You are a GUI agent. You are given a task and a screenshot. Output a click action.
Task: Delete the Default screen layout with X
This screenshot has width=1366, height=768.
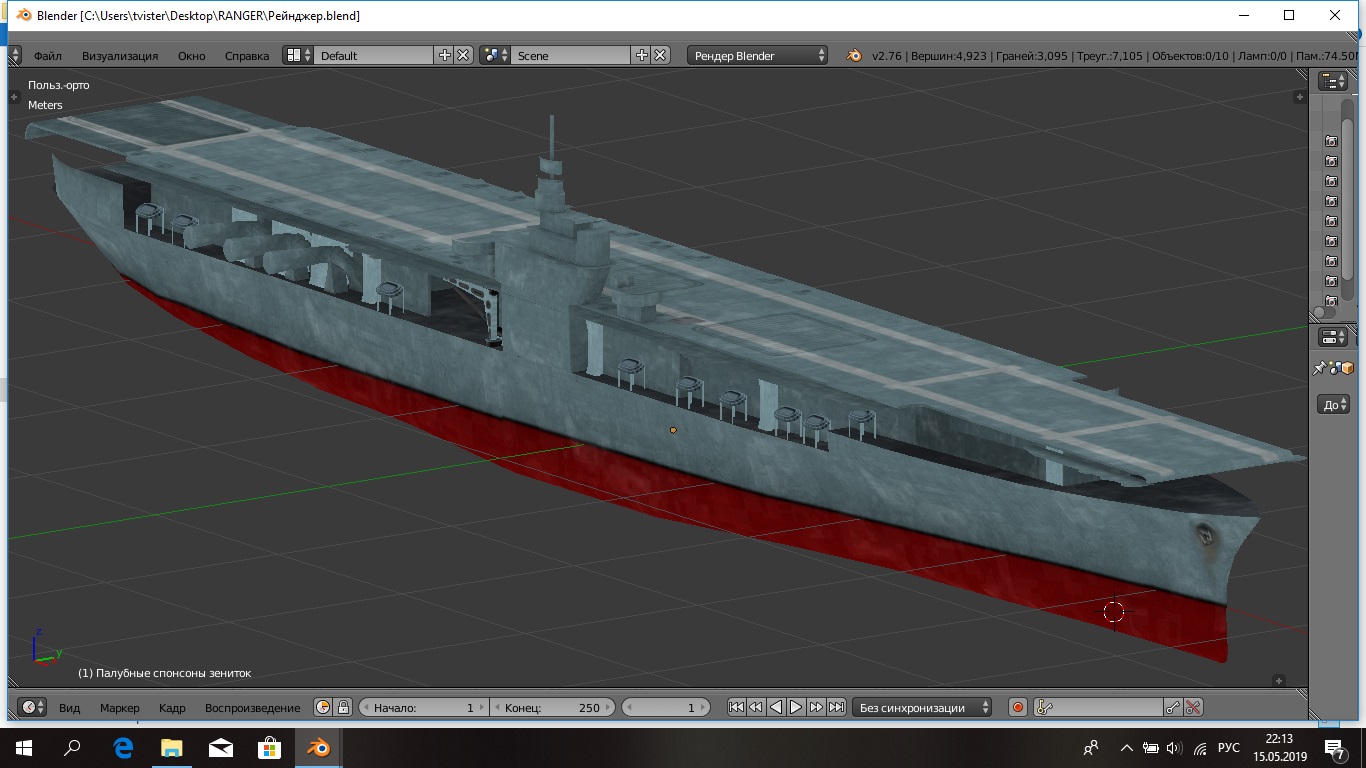tap(464, 55)
